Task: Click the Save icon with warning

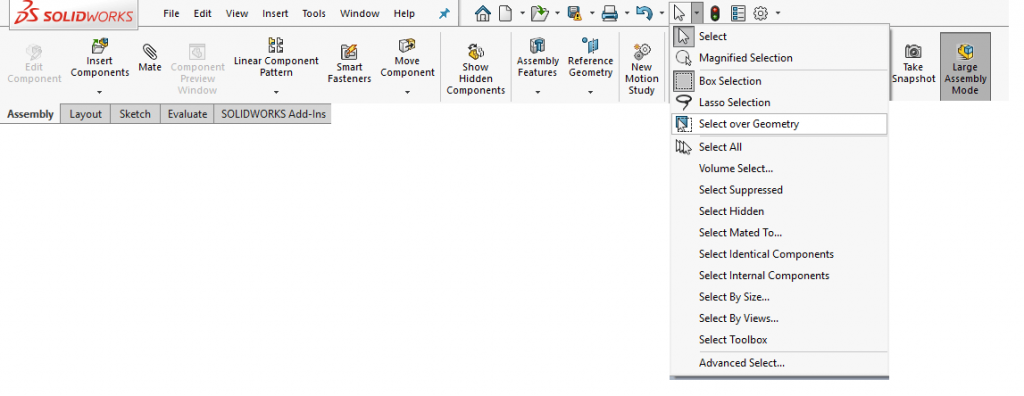Action: 575,13
